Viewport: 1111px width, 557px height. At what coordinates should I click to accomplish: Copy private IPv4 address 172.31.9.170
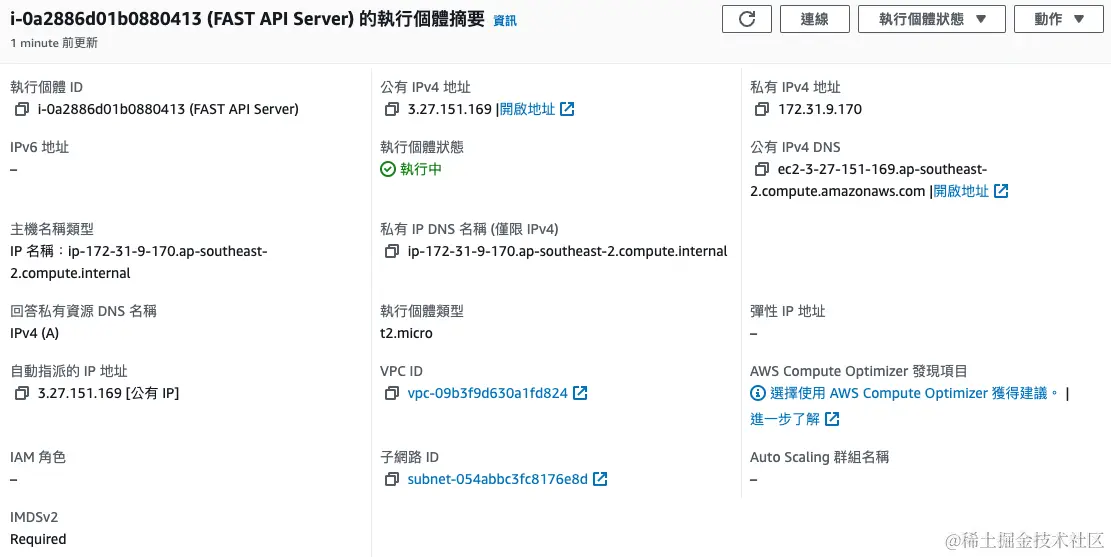point(762,109)
